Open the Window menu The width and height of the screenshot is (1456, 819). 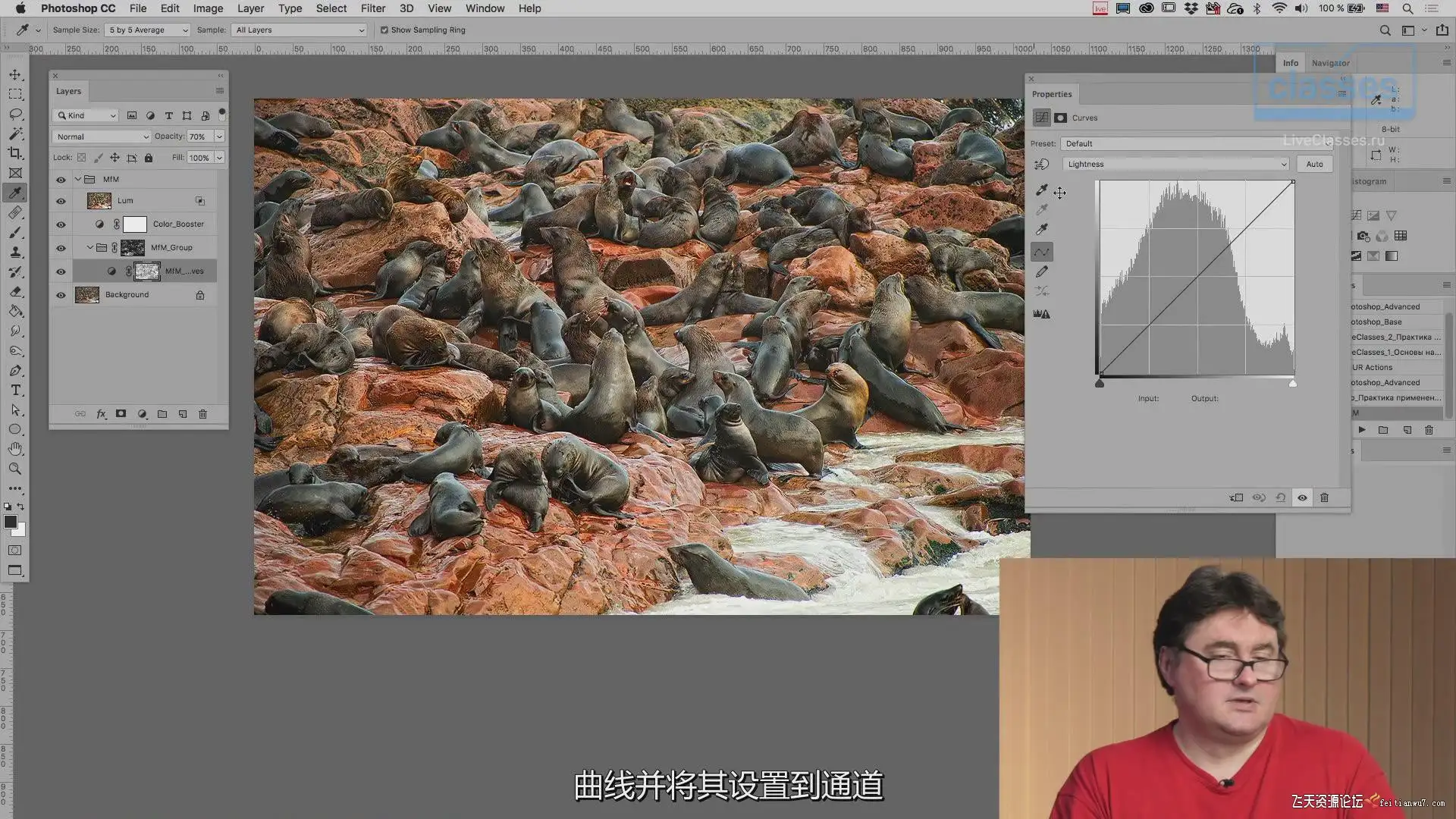[485, 8]
